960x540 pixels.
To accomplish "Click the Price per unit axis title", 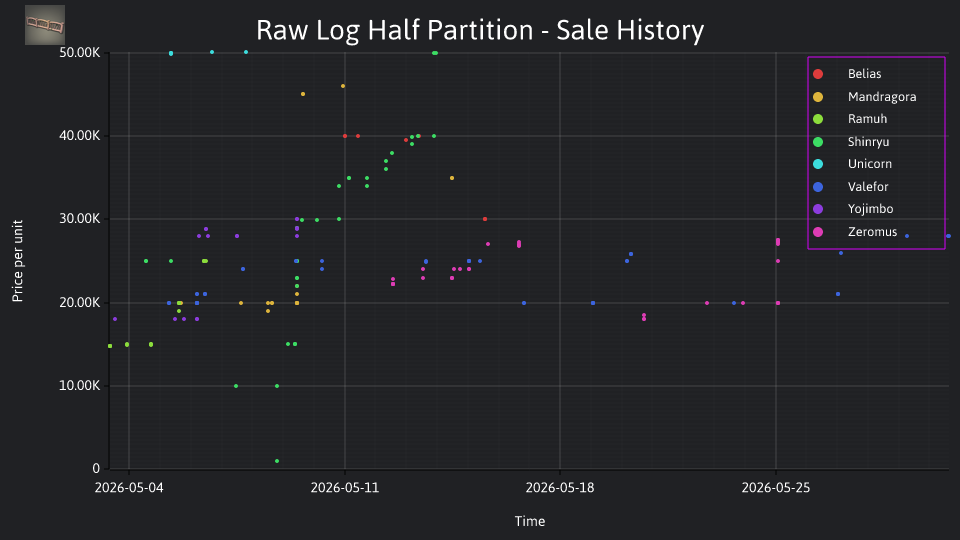I will point(18,261).
